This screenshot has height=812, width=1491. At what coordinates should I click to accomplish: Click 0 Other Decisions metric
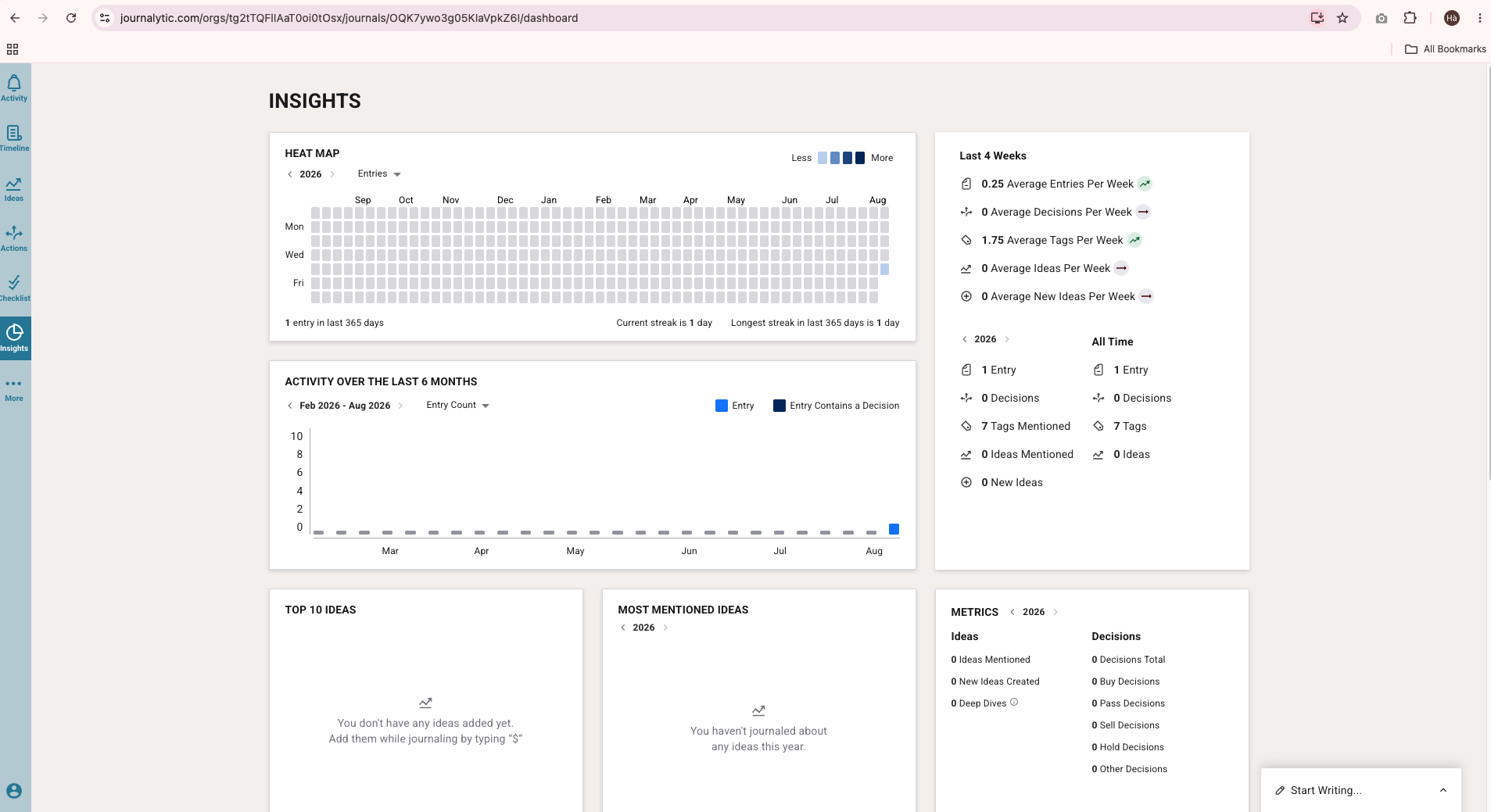click(x=1130, y=769)
